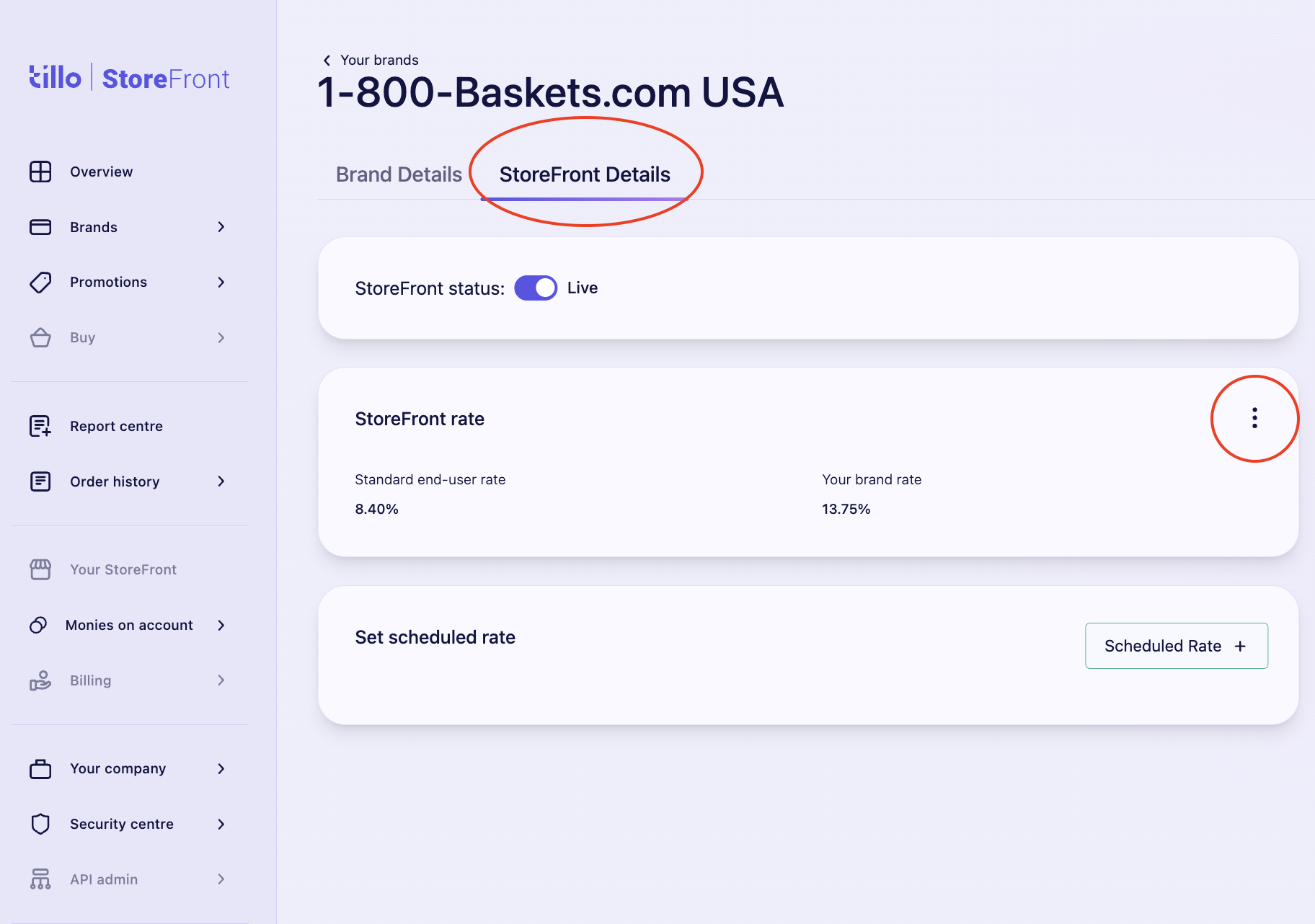Viewport: 1315px width, 924px height.
Task: Go back to Your brands
Action: point(371,60)
